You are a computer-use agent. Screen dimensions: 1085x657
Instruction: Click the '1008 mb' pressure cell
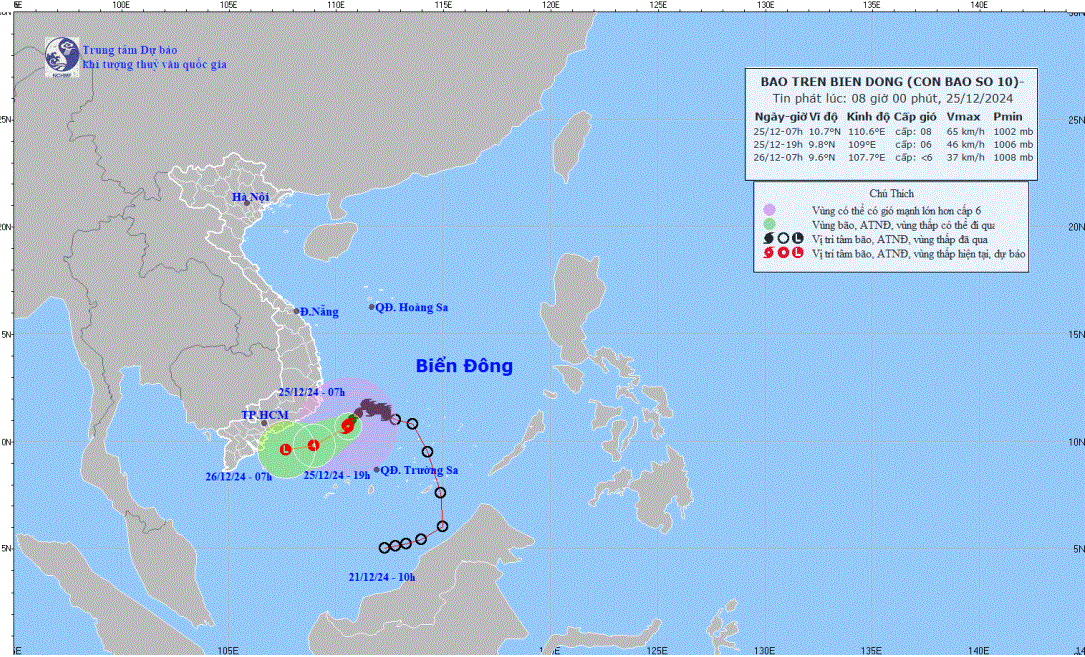1012,158
